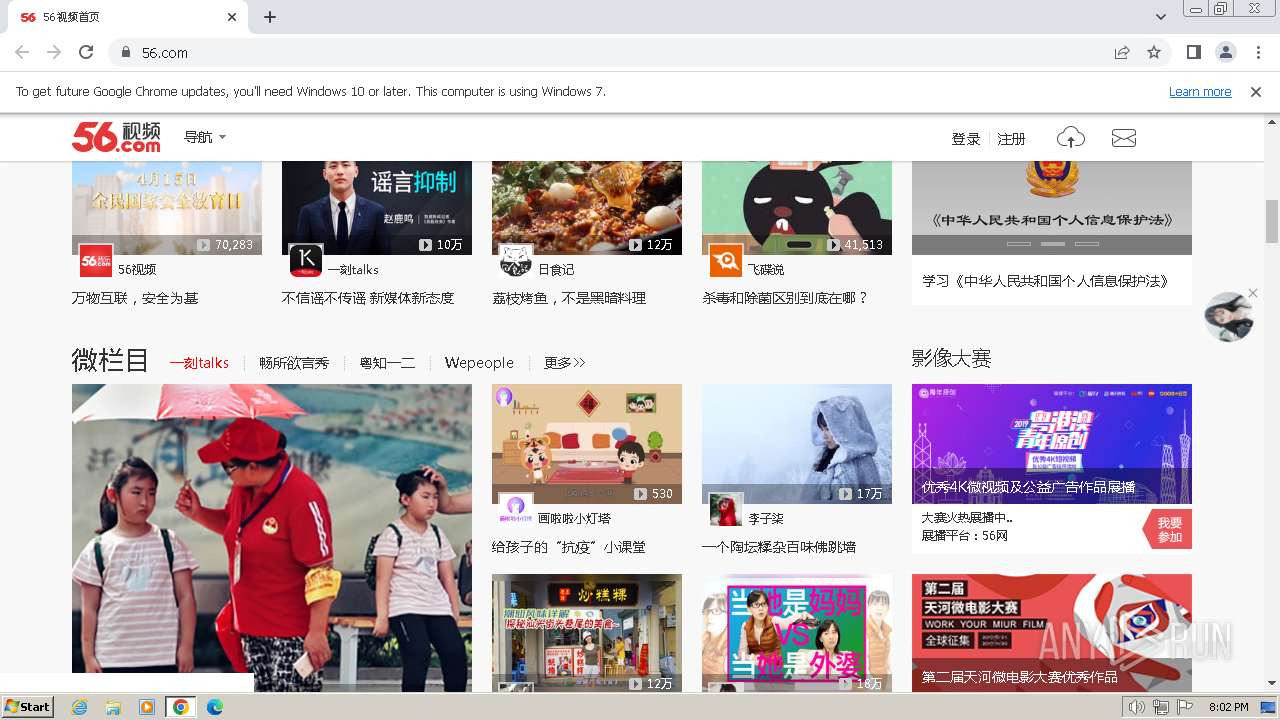Click the 我要参加 button

point(1168,530)
